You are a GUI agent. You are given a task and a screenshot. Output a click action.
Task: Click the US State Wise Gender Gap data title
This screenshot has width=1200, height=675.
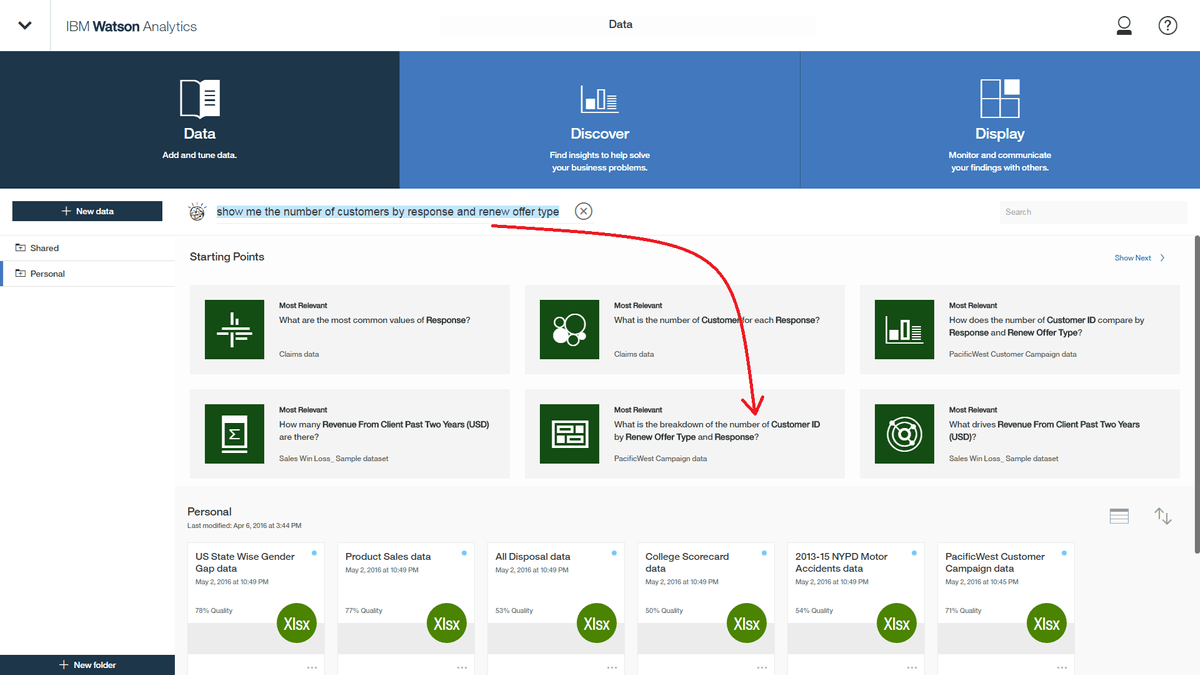pyautogui.click(x=245, y=562)
